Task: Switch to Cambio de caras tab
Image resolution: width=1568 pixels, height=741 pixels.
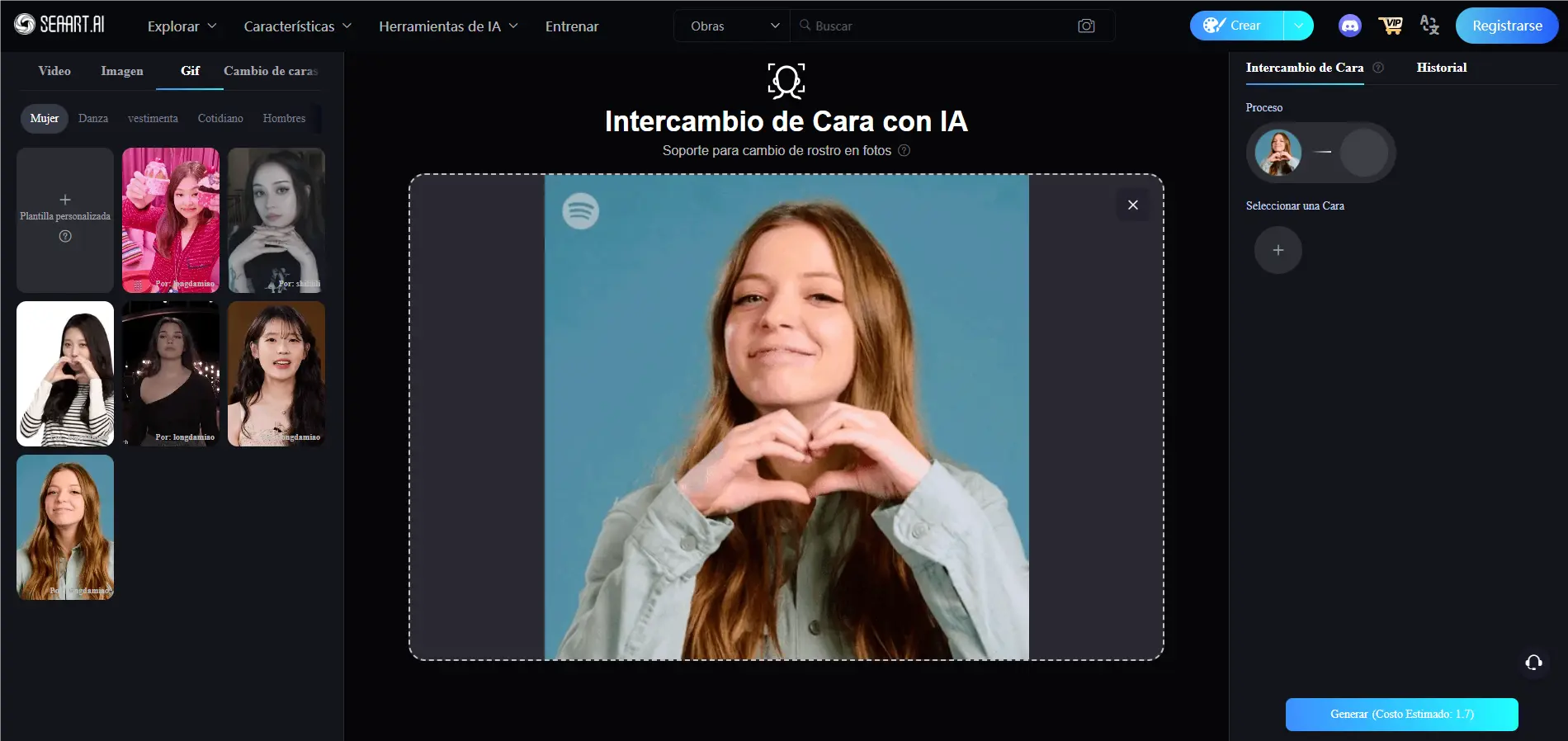Action: coord(271,71)
